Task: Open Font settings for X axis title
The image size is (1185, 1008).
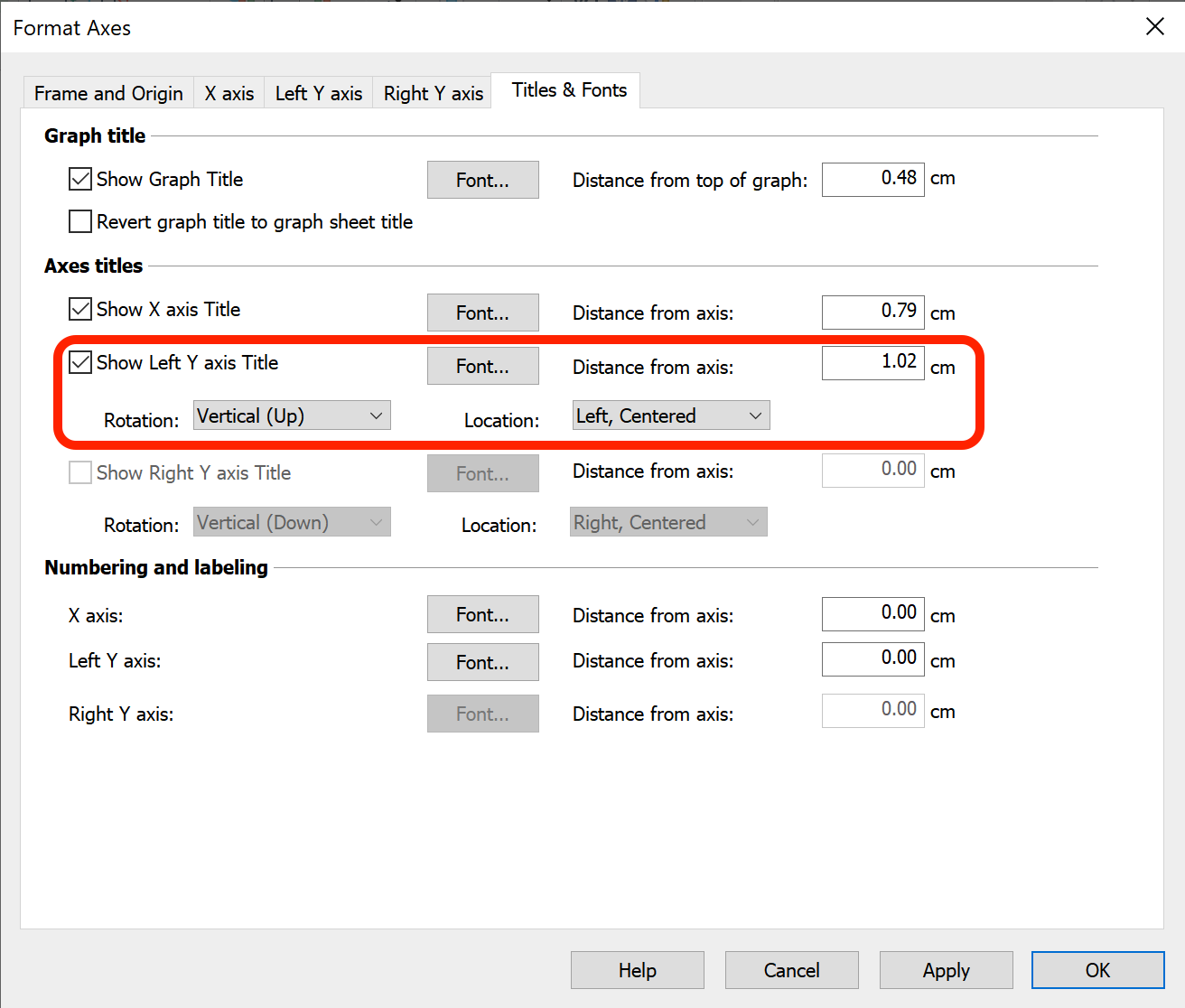Action: 482,313
